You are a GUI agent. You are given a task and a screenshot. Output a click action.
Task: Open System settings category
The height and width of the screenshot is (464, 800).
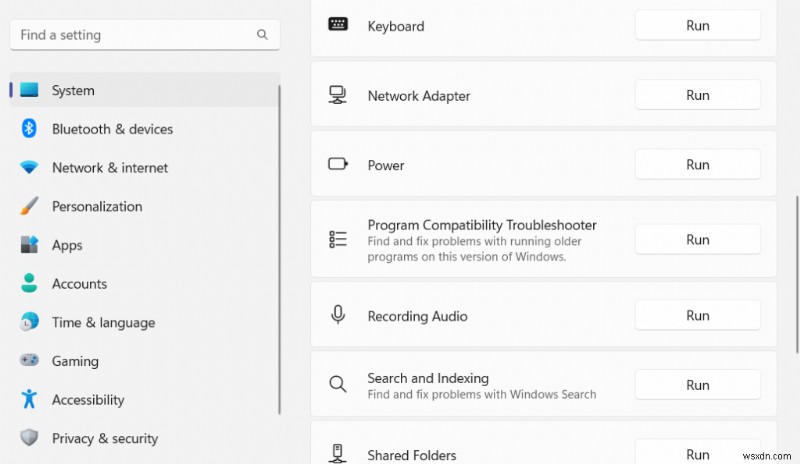(x=145, y=90)
